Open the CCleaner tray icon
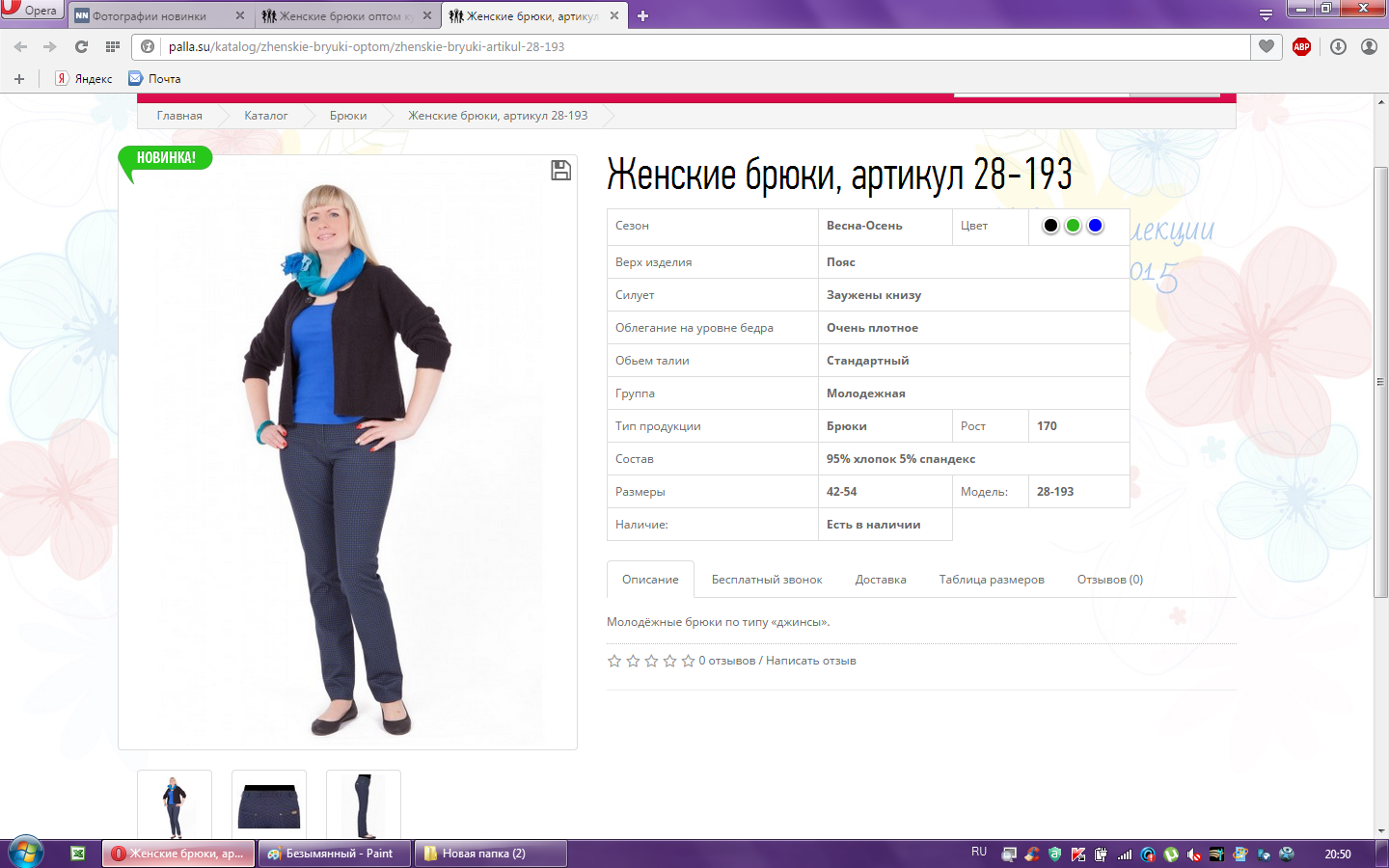The height and width of the screenshot is (868, 1389). click(x=1032, y=854)
